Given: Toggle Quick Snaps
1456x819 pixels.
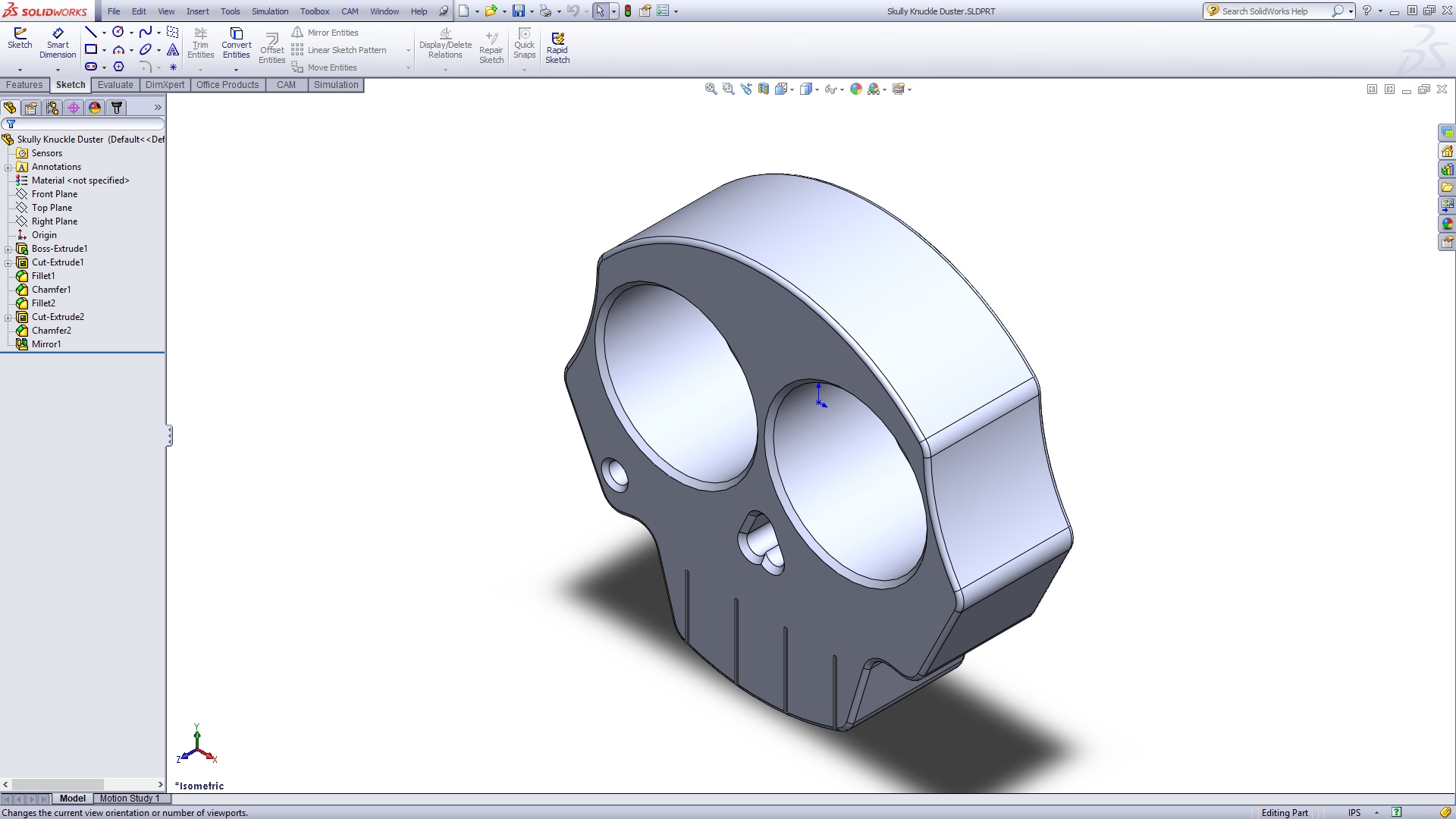Looking at the screenshot, I should point(524,43).
